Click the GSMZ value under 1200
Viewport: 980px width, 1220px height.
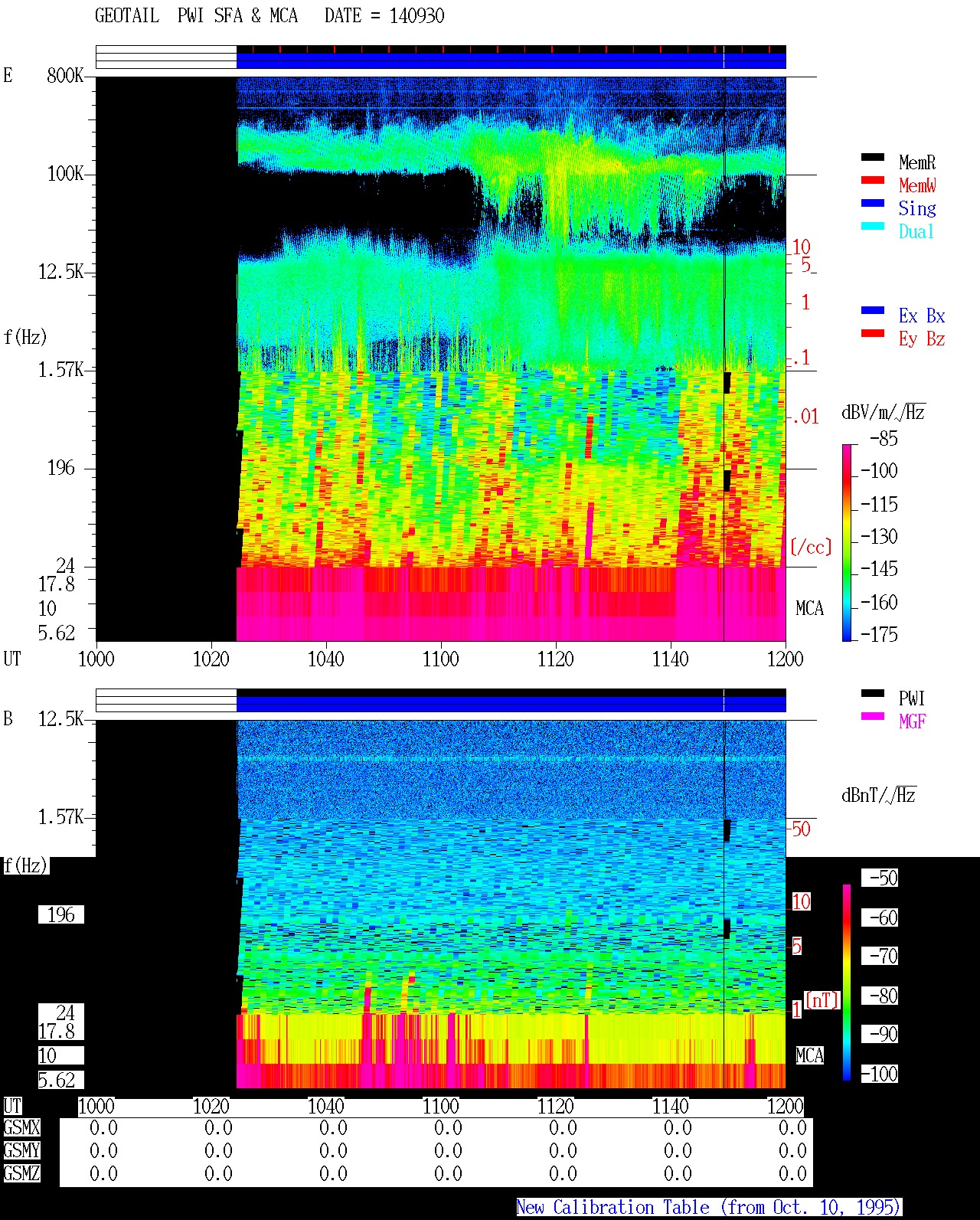[792, 1174]
